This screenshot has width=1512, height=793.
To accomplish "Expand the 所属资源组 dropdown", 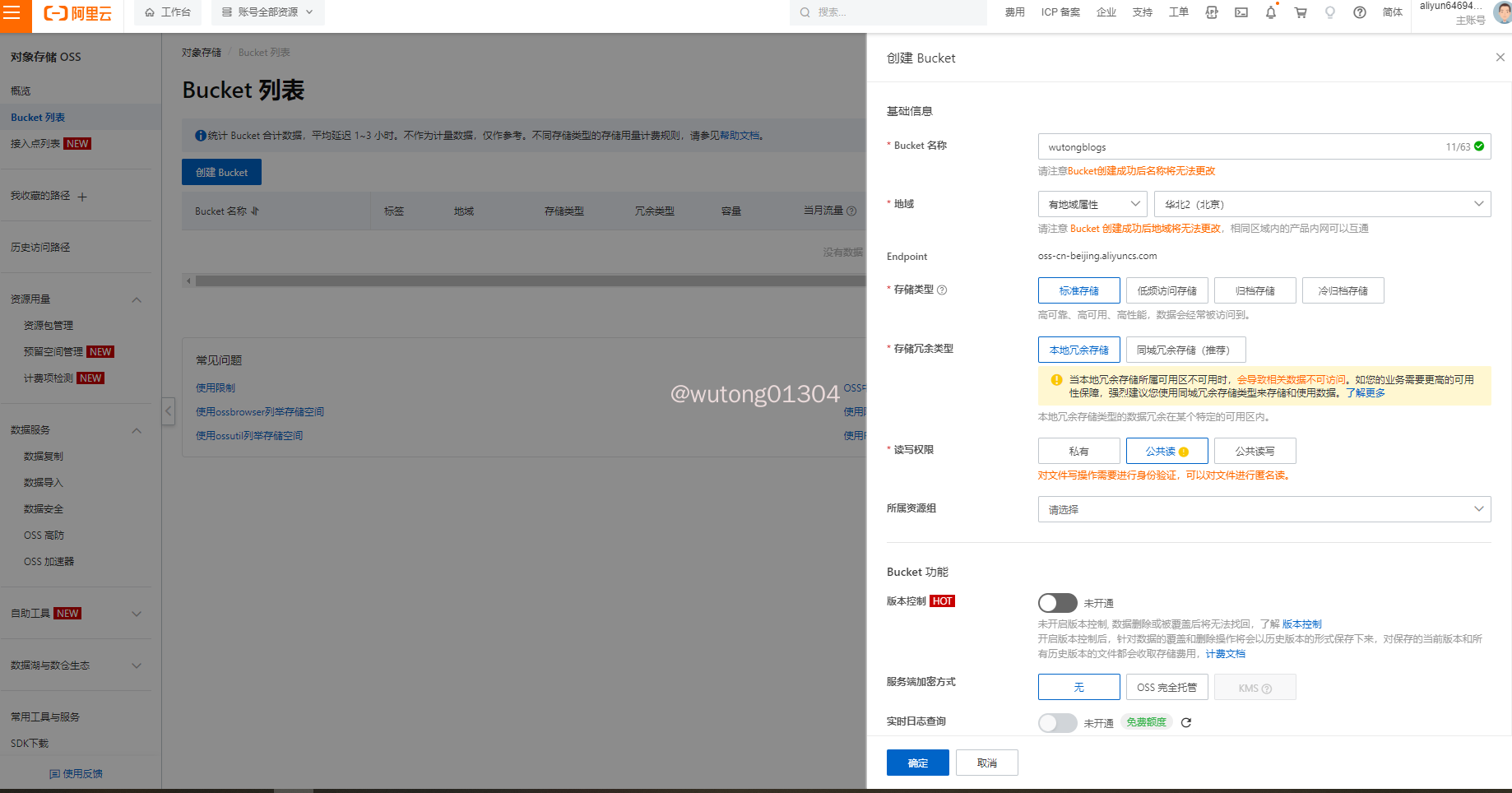I will tap(1264, 509).
